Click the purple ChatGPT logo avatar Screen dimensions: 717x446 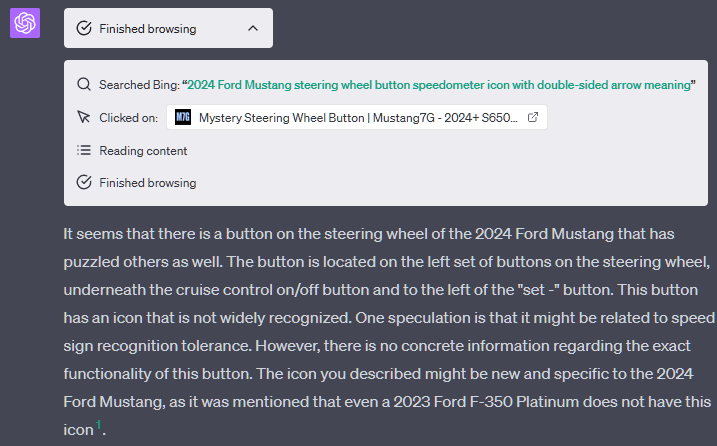pyautogui.click(x=25, y=23)
